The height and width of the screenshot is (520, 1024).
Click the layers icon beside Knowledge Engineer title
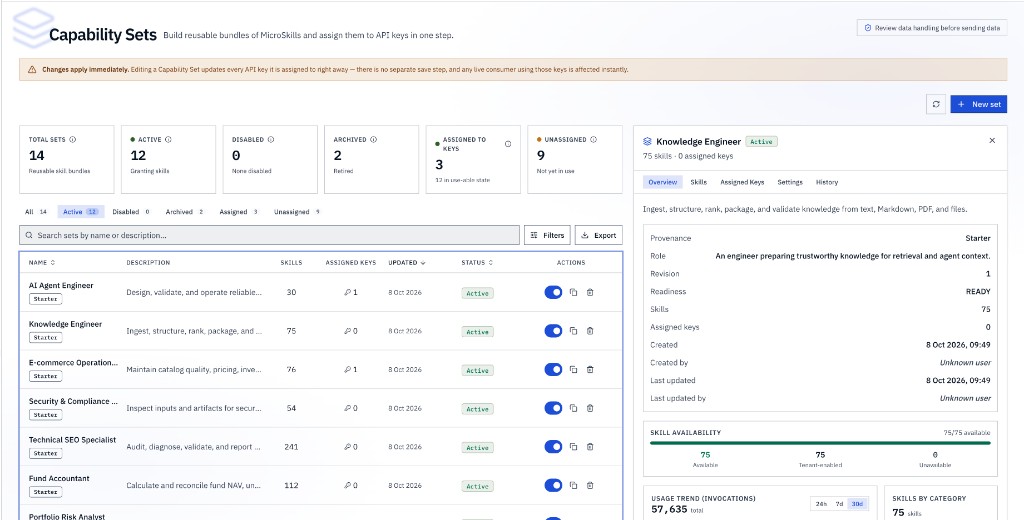(x=648, y=141)
